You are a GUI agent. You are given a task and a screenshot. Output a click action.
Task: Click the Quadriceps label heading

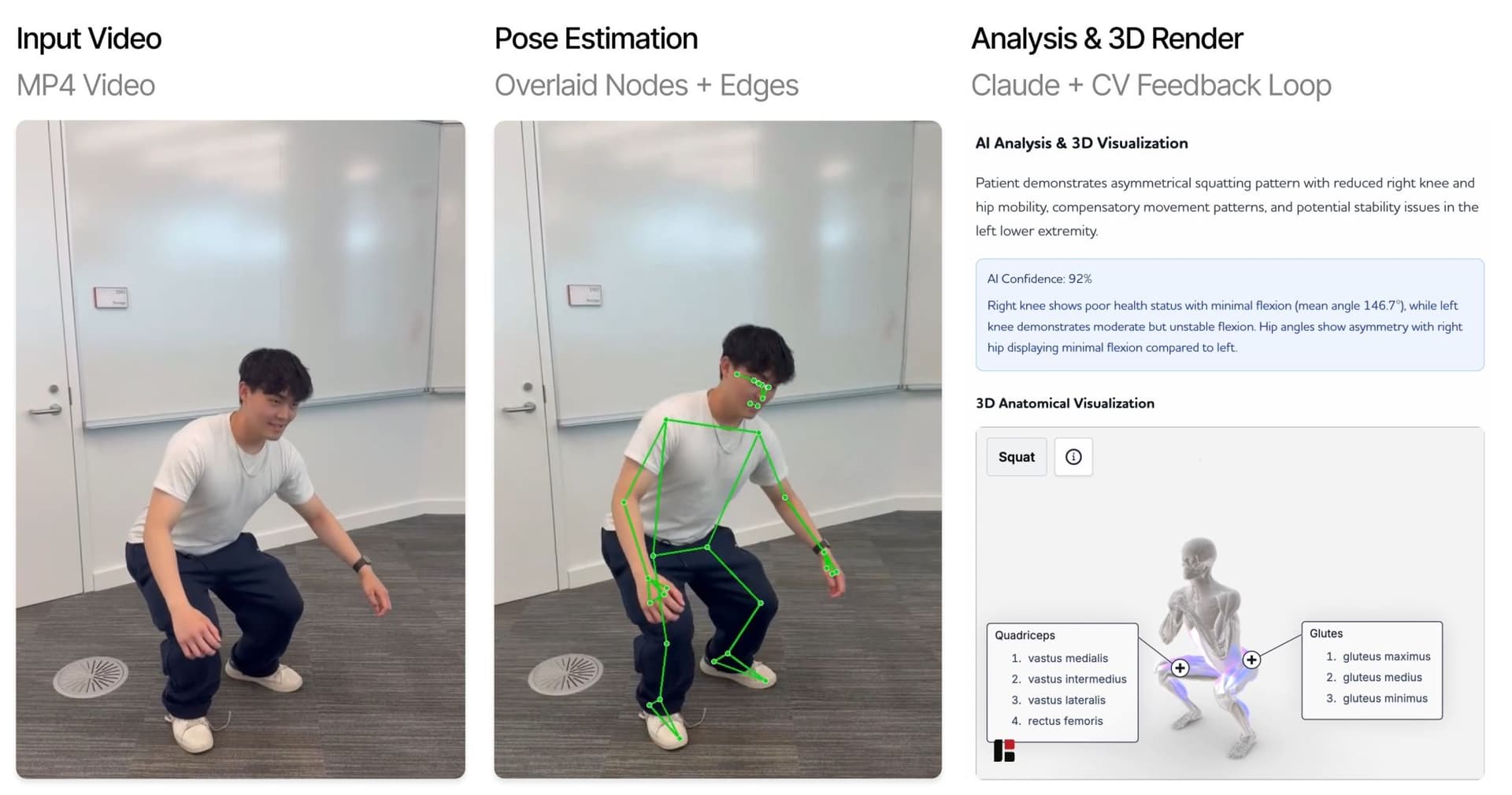point(1025,635)
